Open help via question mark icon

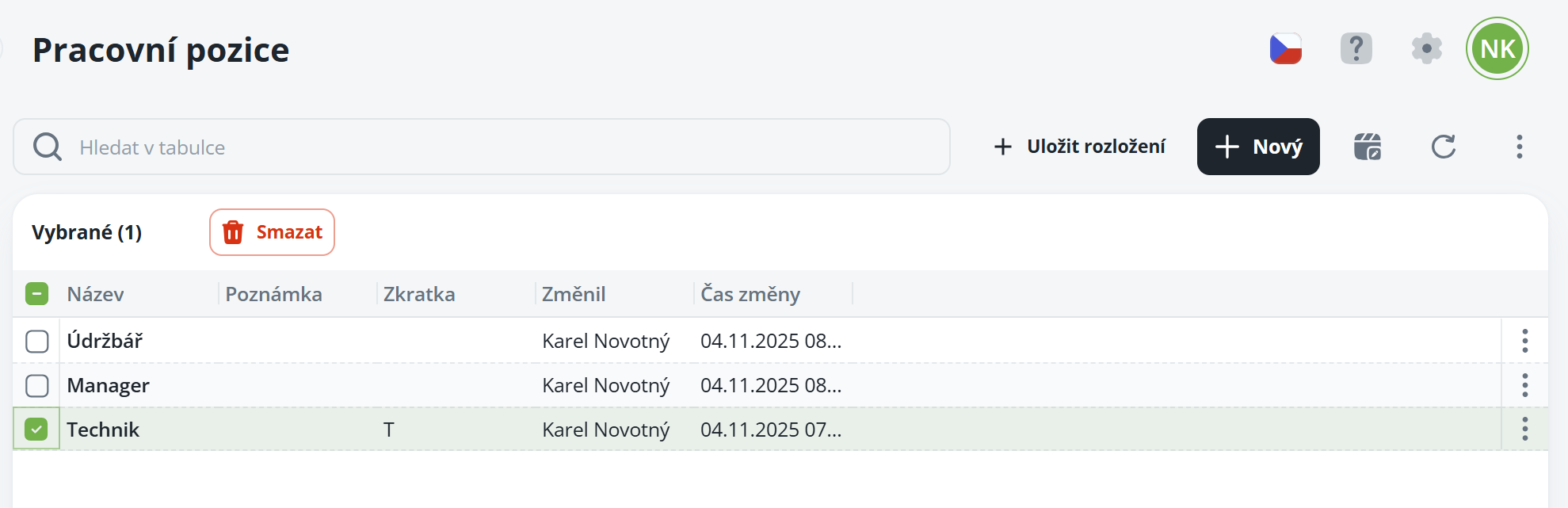point(1356,49)
